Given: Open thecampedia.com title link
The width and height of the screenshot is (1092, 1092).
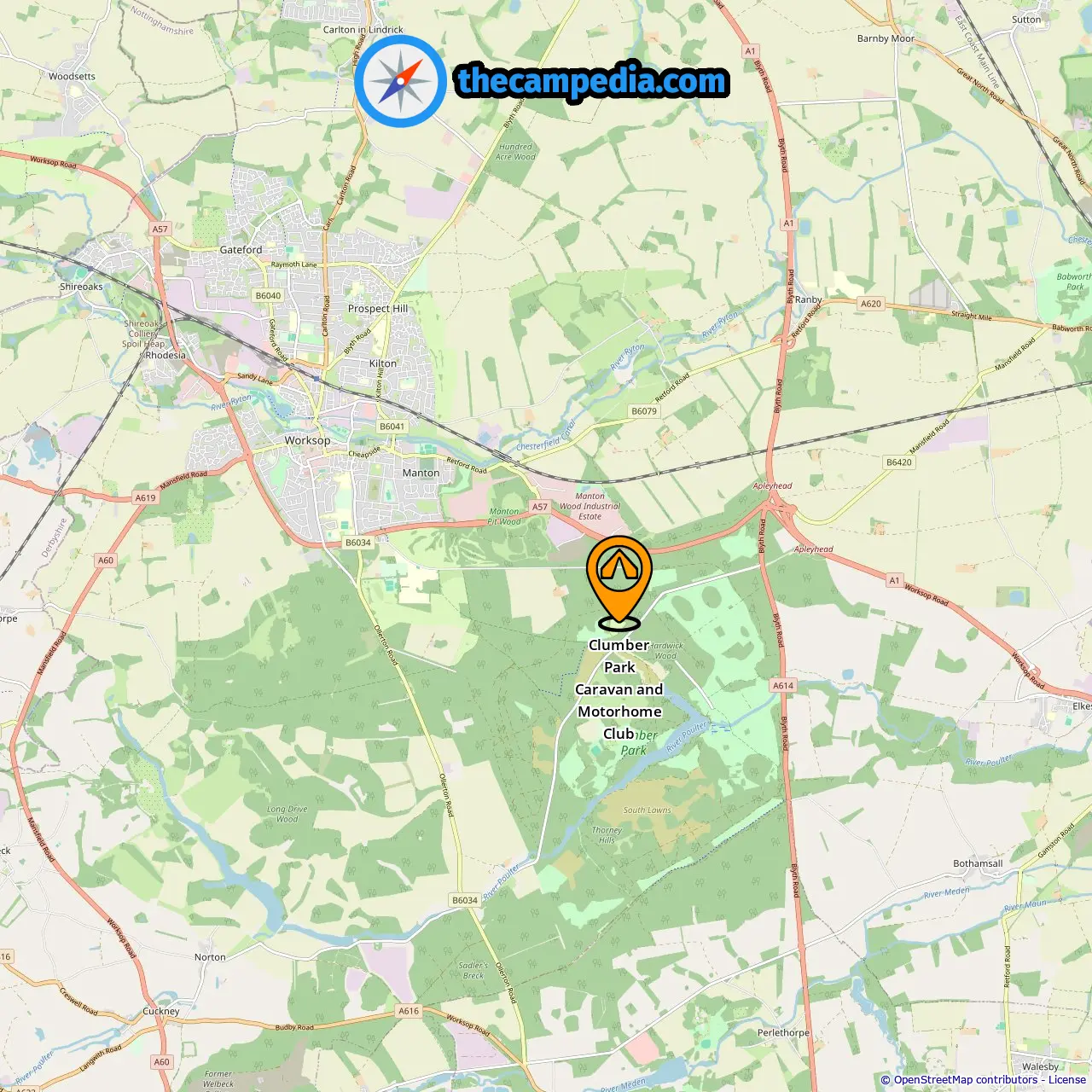Looking at the screenshot, I should [x=592, y=81].
